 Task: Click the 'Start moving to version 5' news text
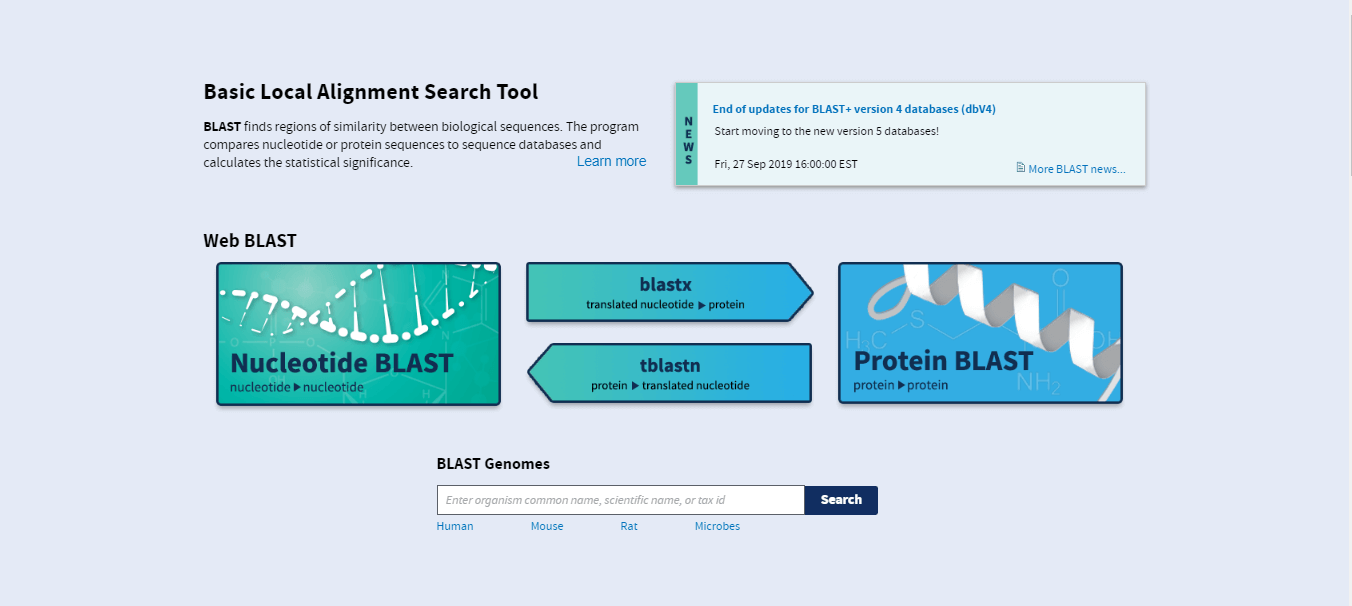pos(827,131)
